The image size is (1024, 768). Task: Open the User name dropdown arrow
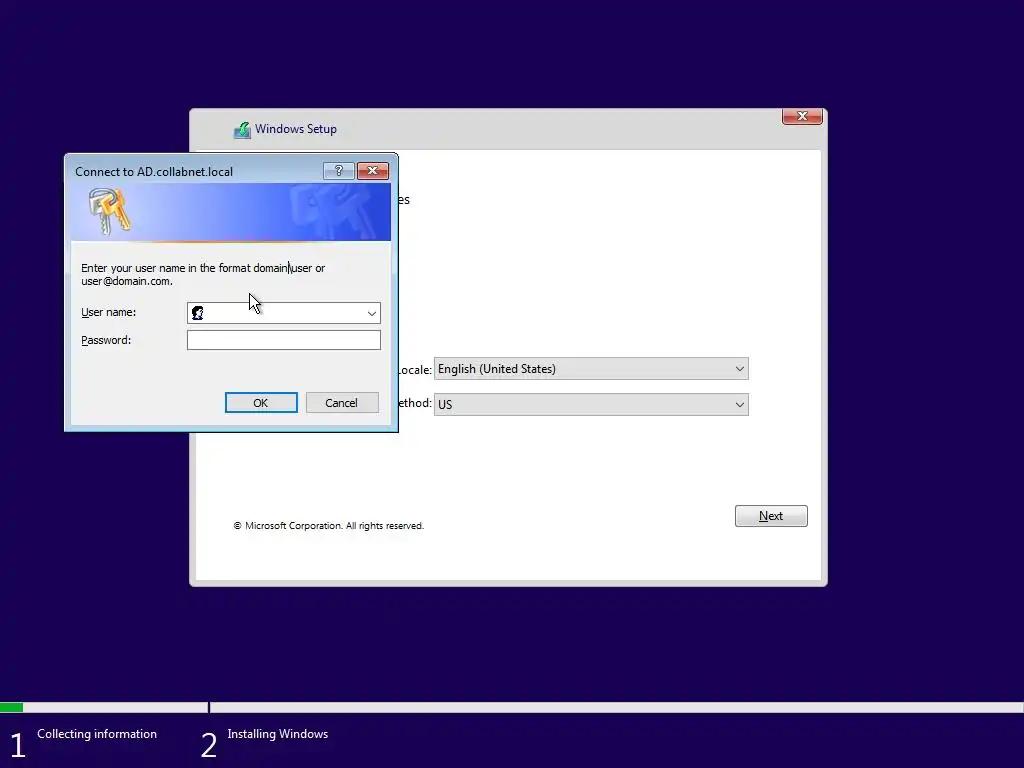click(x=372, y=313)
